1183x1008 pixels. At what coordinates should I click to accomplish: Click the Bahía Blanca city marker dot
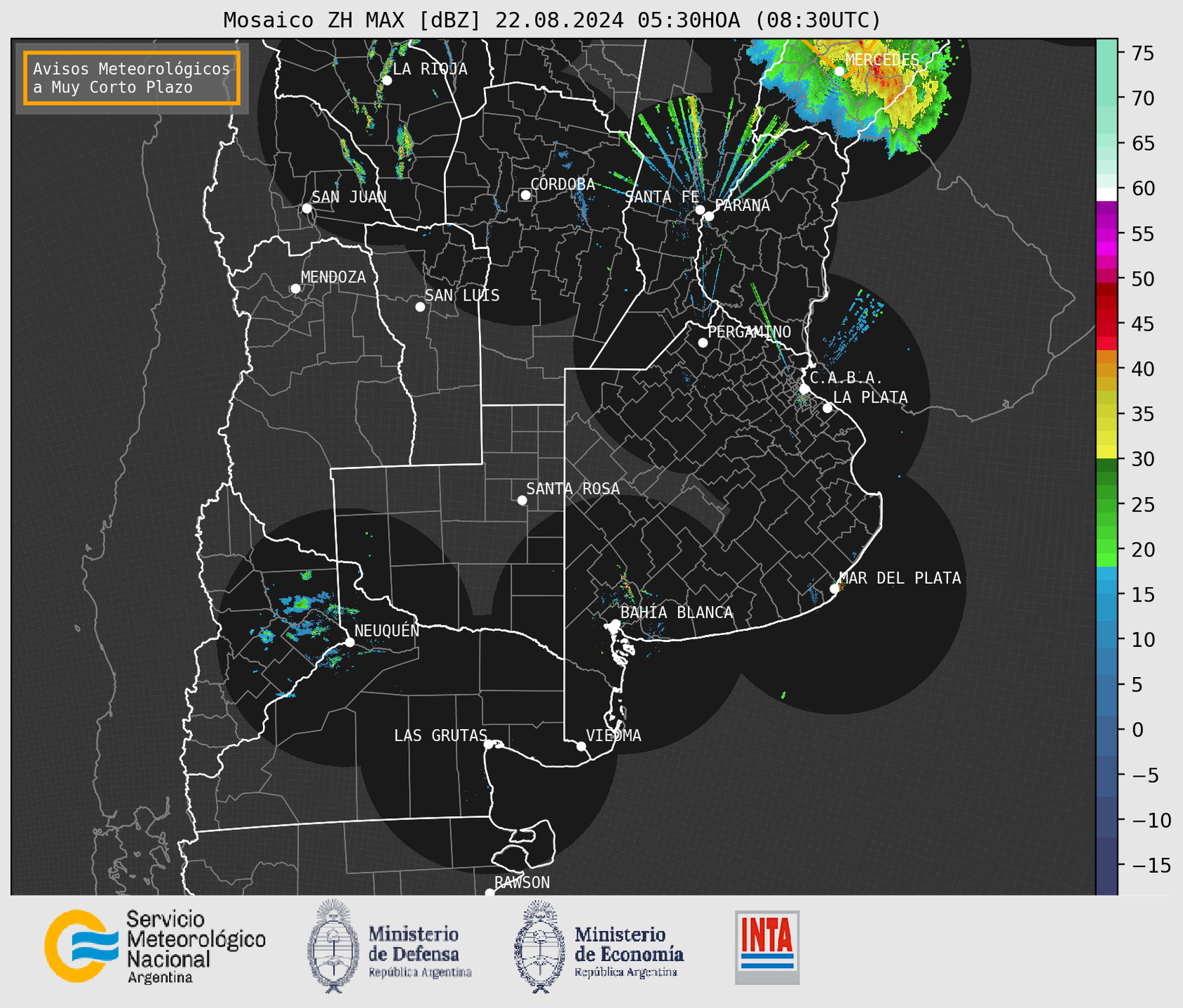coord(615,624)
